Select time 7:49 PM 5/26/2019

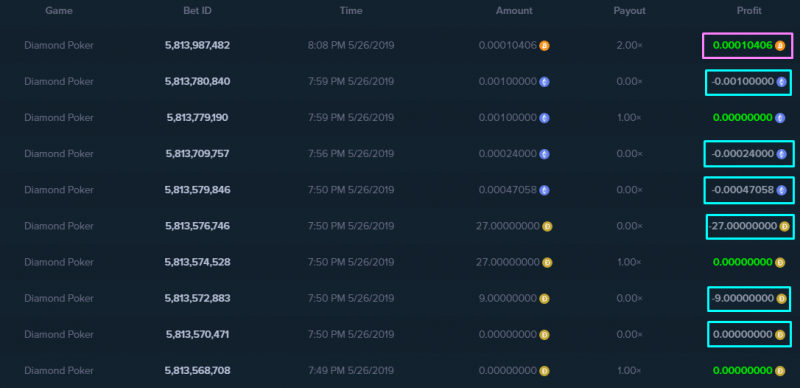pos(351,371)
